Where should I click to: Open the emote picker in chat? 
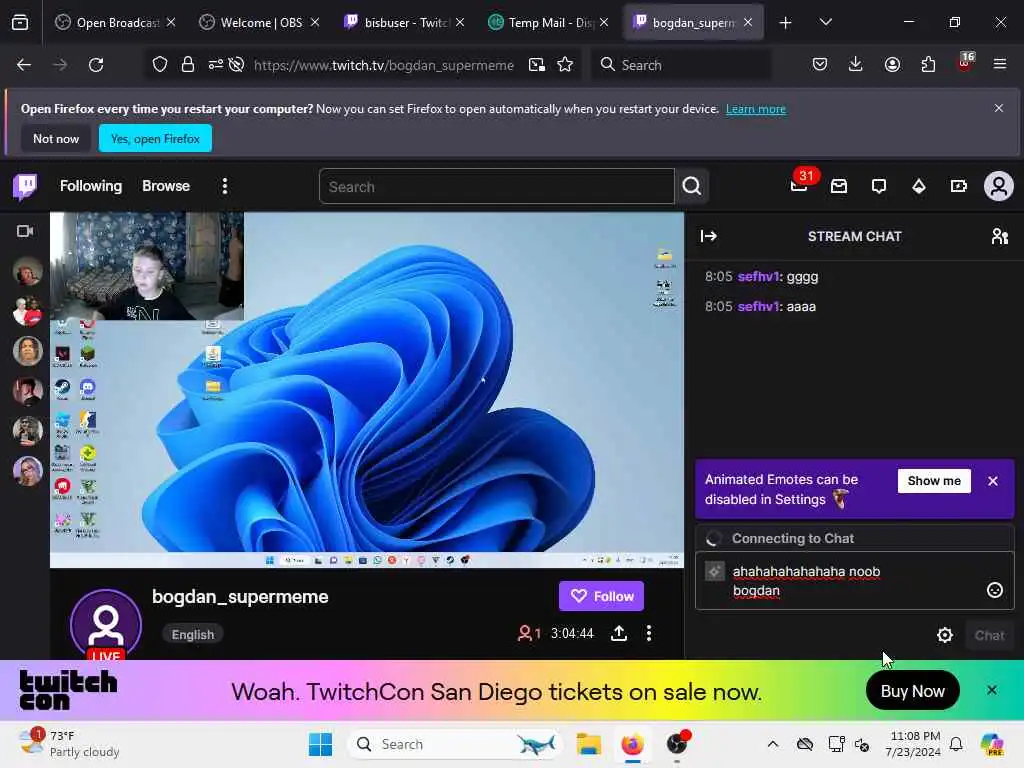tap(994, 590)
